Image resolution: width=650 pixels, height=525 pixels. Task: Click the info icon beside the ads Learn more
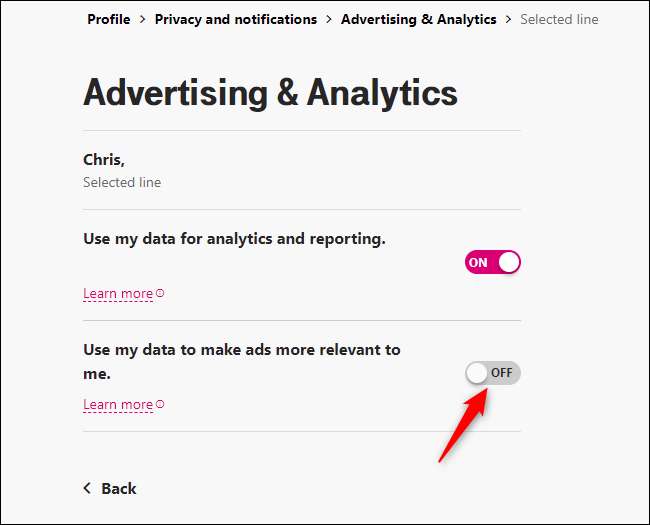click(x=160, y=405)
